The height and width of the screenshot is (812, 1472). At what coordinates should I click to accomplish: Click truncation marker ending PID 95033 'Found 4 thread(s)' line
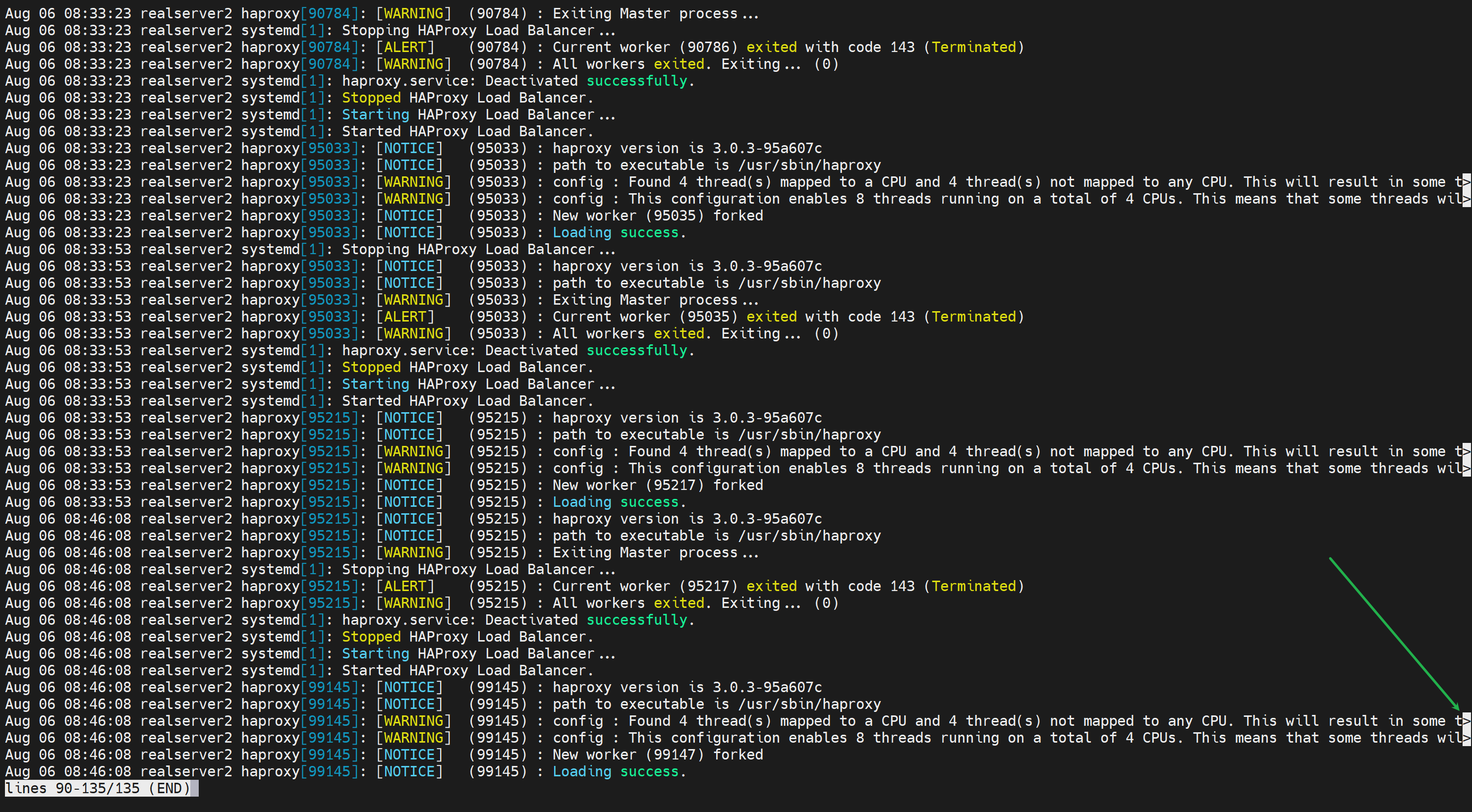click(x=1466, y=182)
